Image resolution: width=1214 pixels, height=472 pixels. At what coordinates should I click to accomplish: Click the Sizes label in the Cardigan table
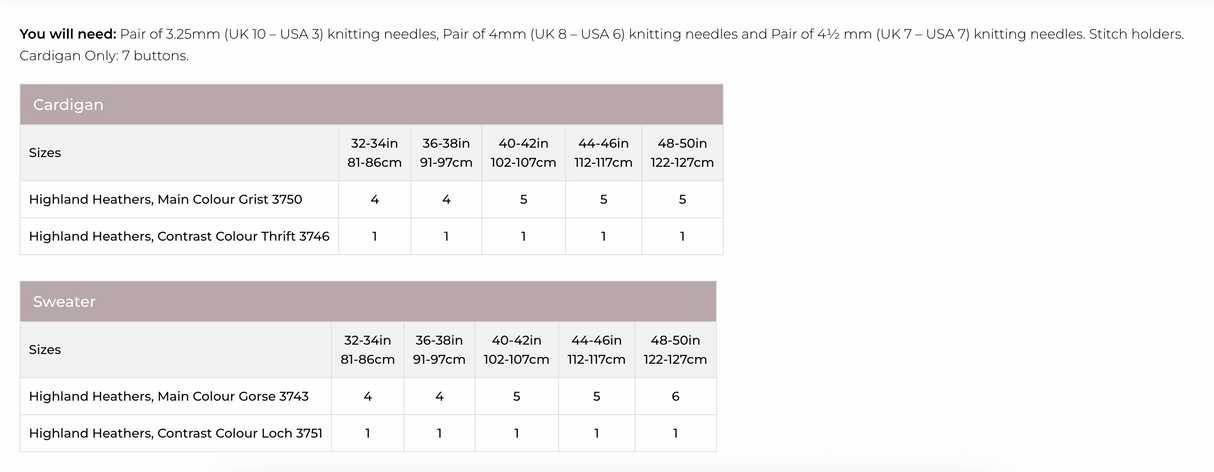click(x=45, y=153)
